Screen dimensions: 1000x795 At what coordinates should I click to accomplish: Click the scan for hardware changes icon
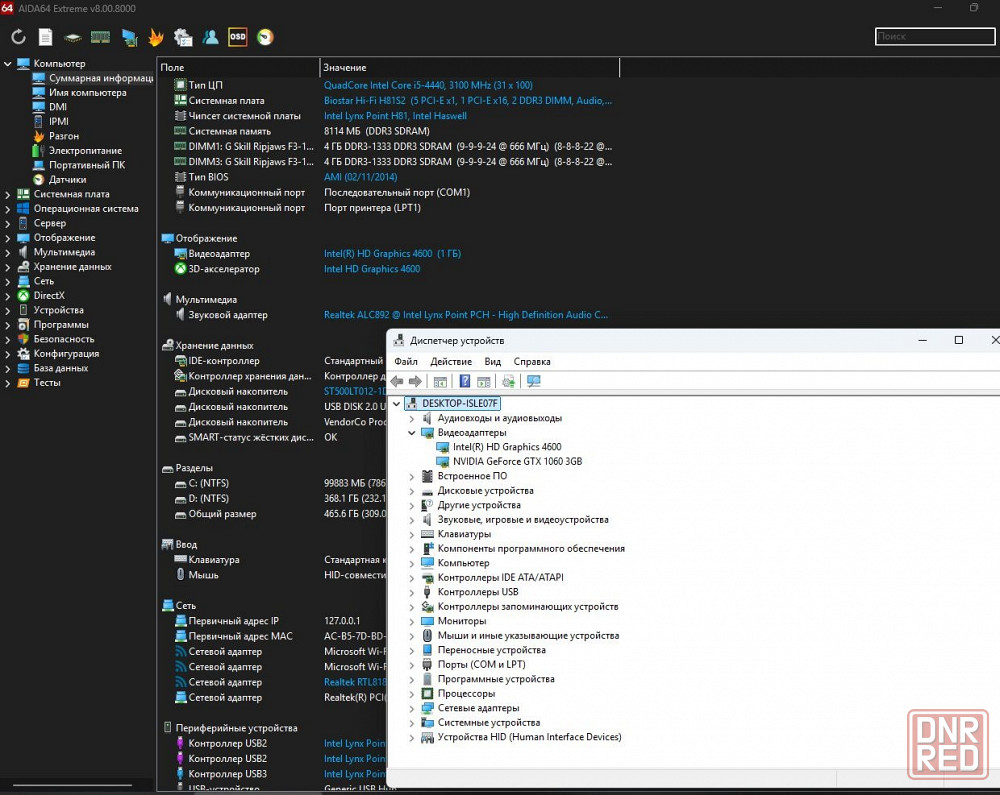pos(533,381)
